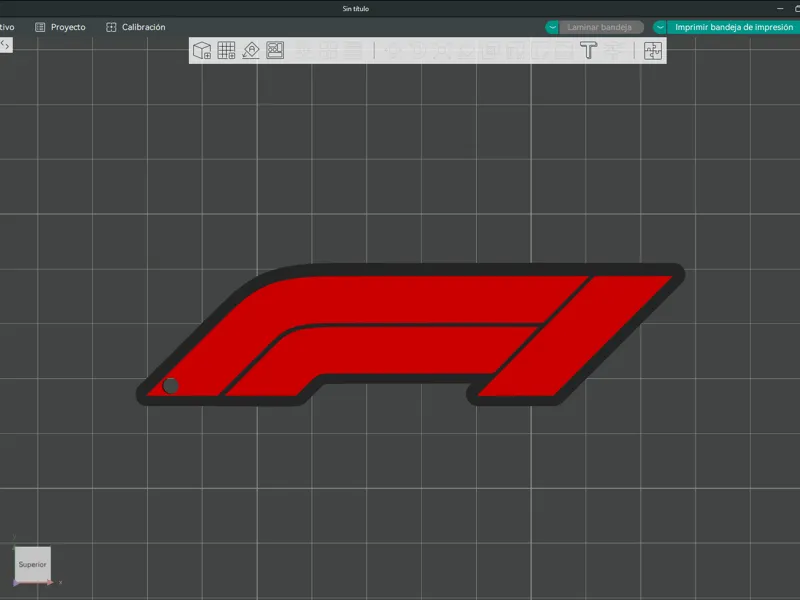Add a new plate with grid icon
The width and height of the screenshot is (800, 600).
[226, 51]
